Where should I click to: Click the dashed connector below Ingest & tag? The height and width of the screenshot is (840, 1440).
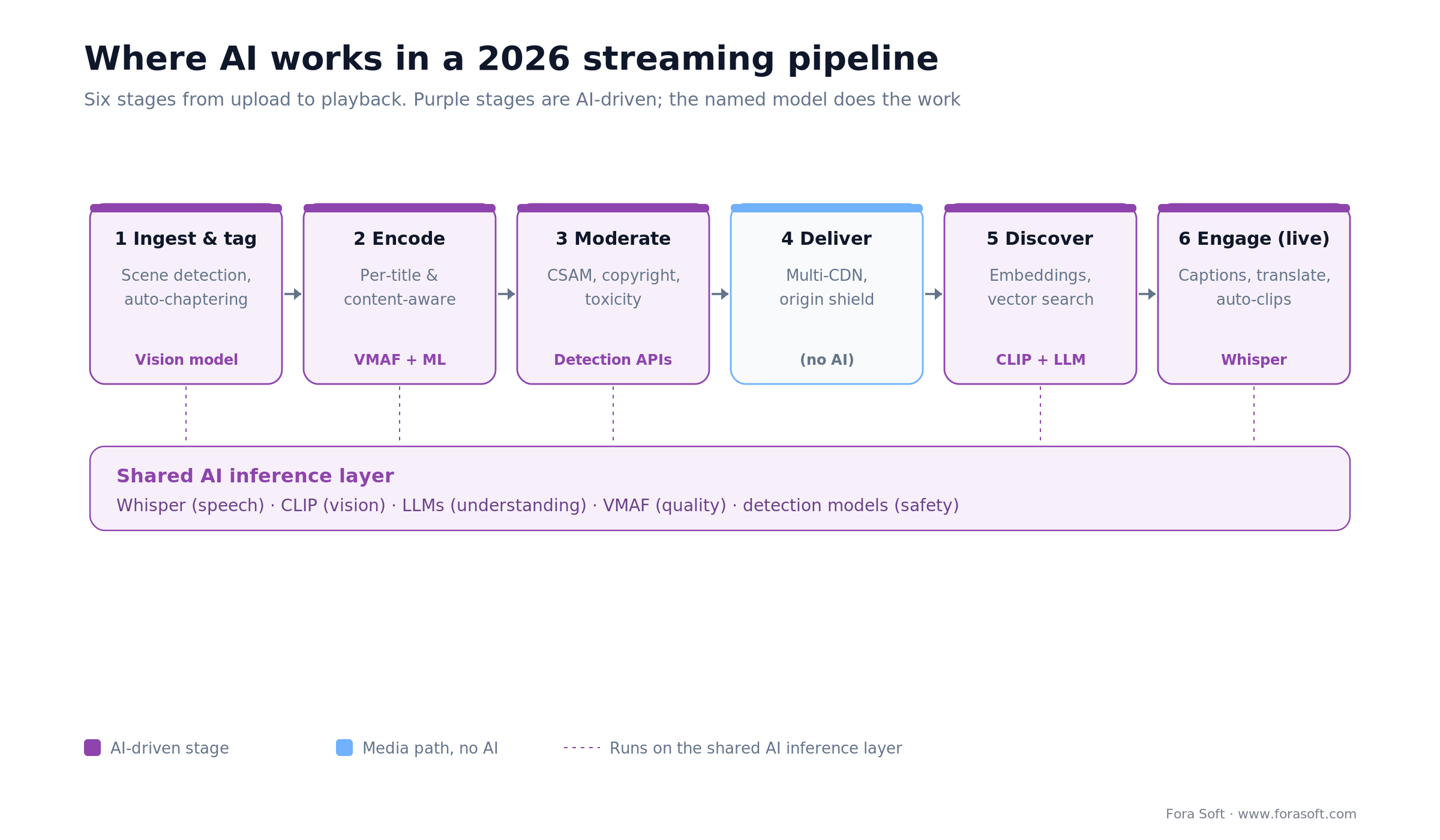(x=186, y=414)
